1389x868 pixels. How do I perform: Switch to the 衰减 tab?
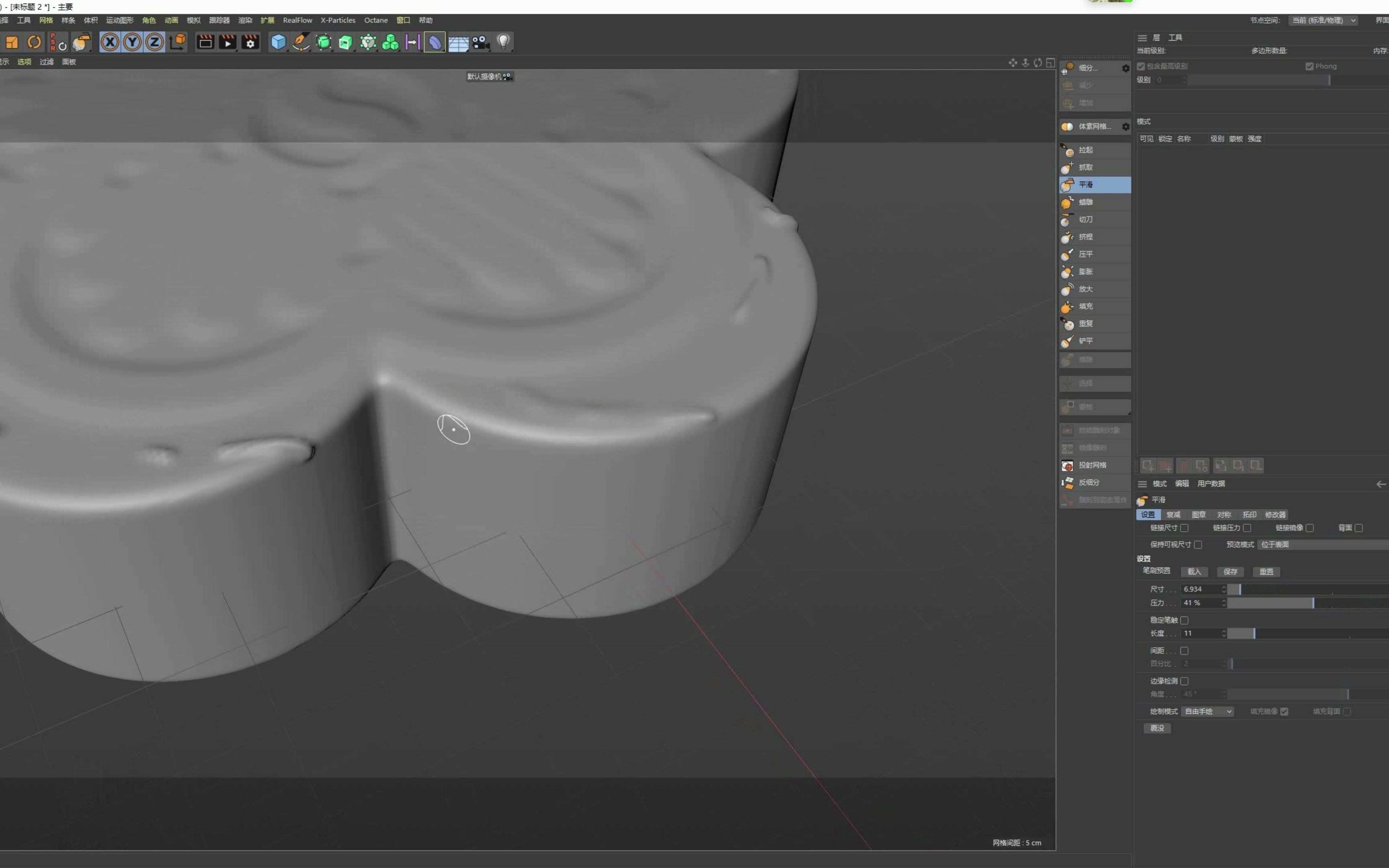click(x=1173, y=514)
